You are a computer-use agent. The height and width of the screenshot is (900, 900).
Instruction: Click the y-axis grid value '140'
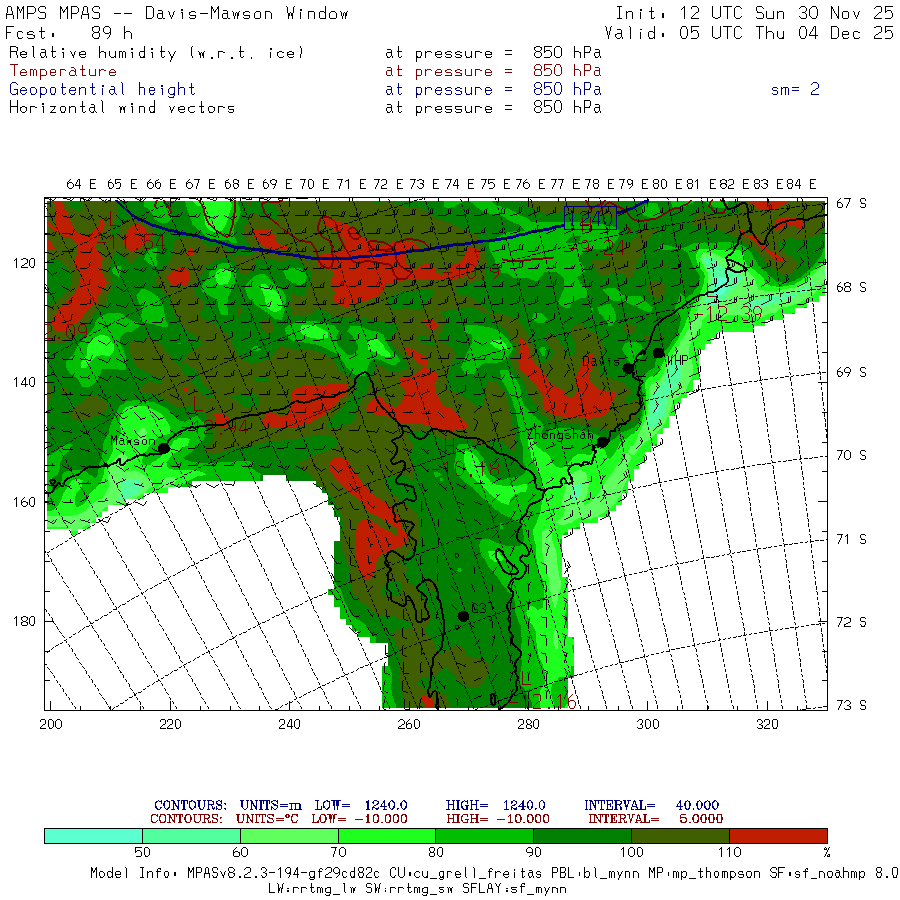24,382
